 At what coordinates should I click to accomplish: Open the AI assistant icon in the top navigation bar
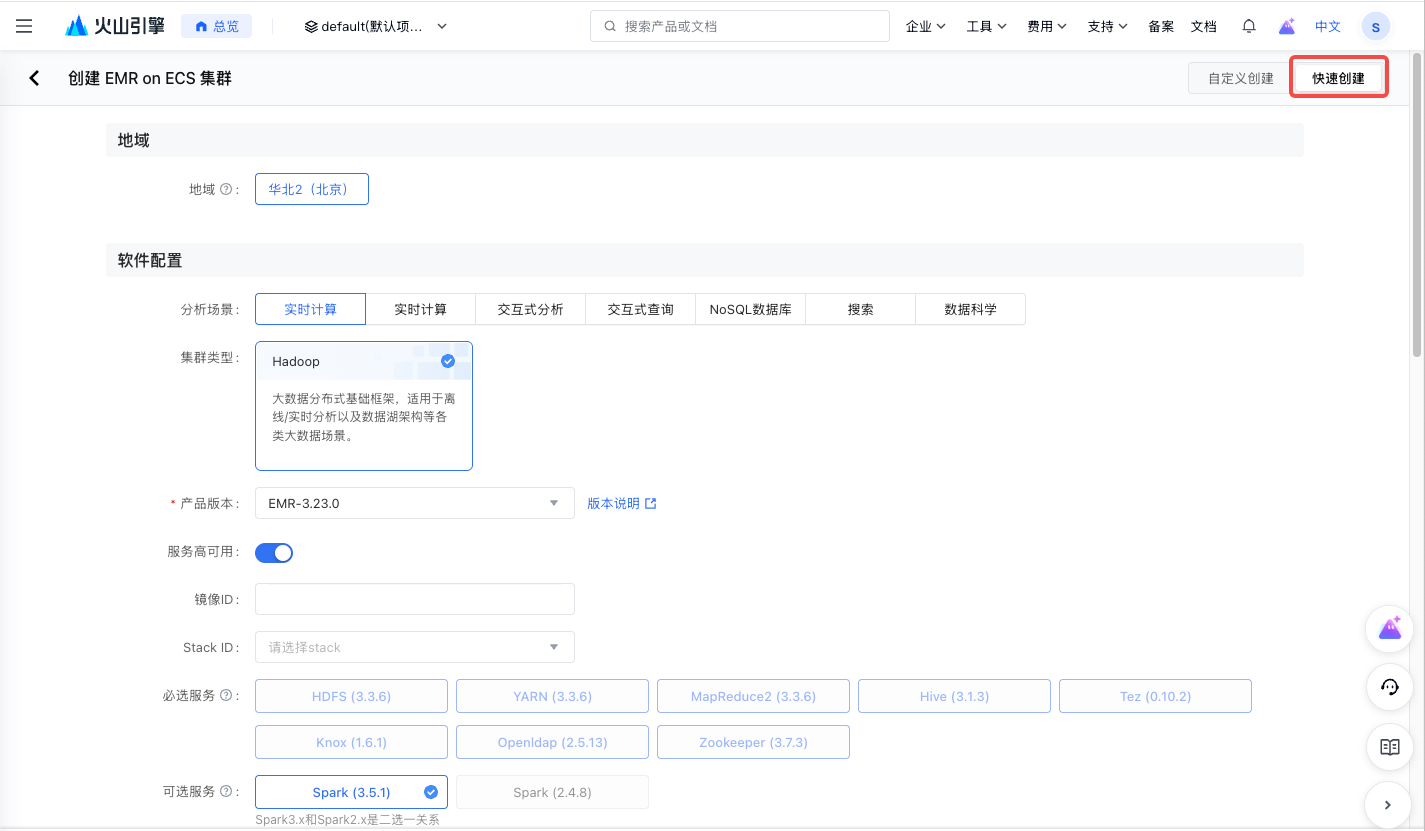1287,26
